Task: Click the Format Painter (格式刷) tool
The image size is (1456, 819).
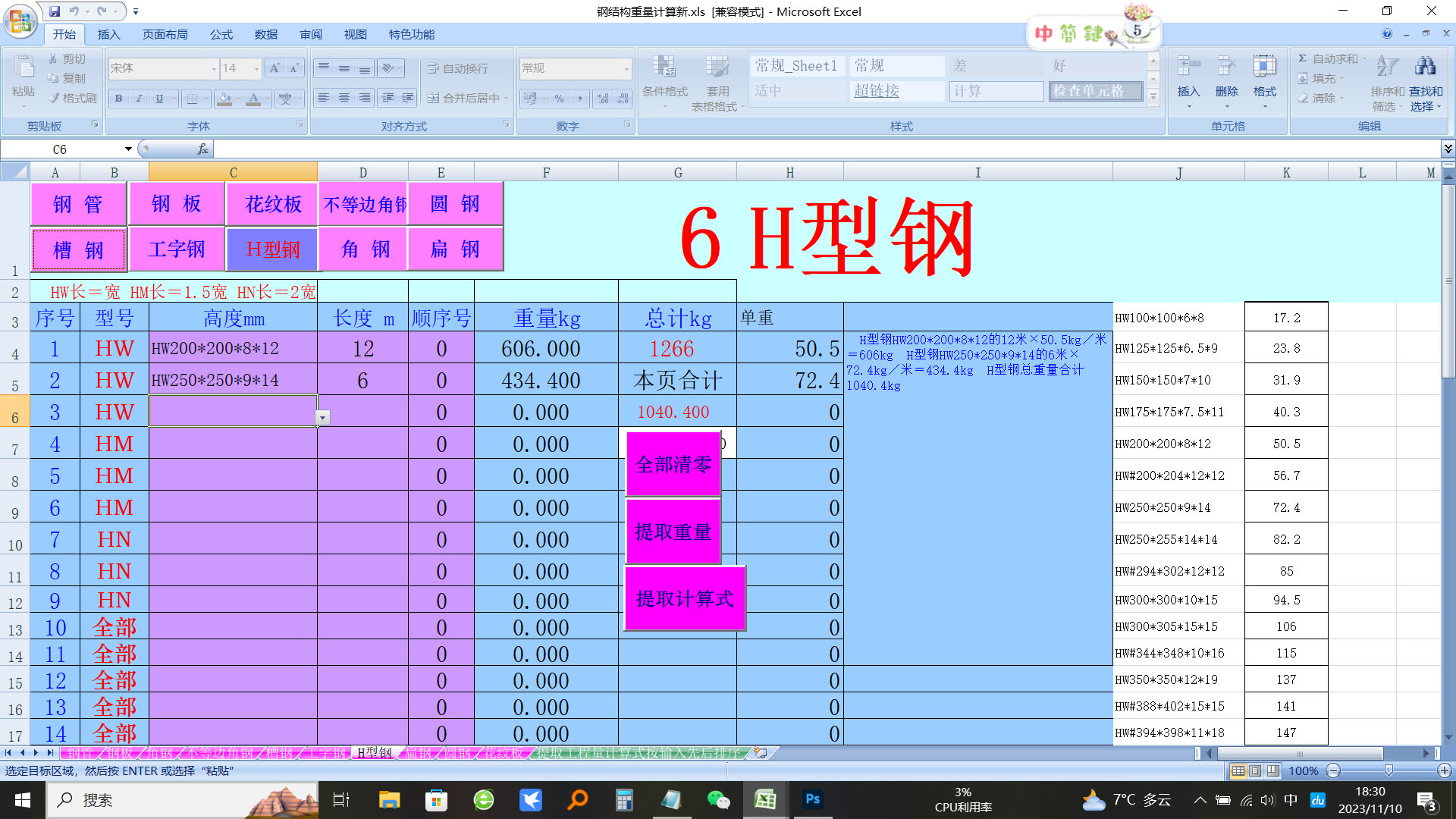Action: tap(73, 98)
